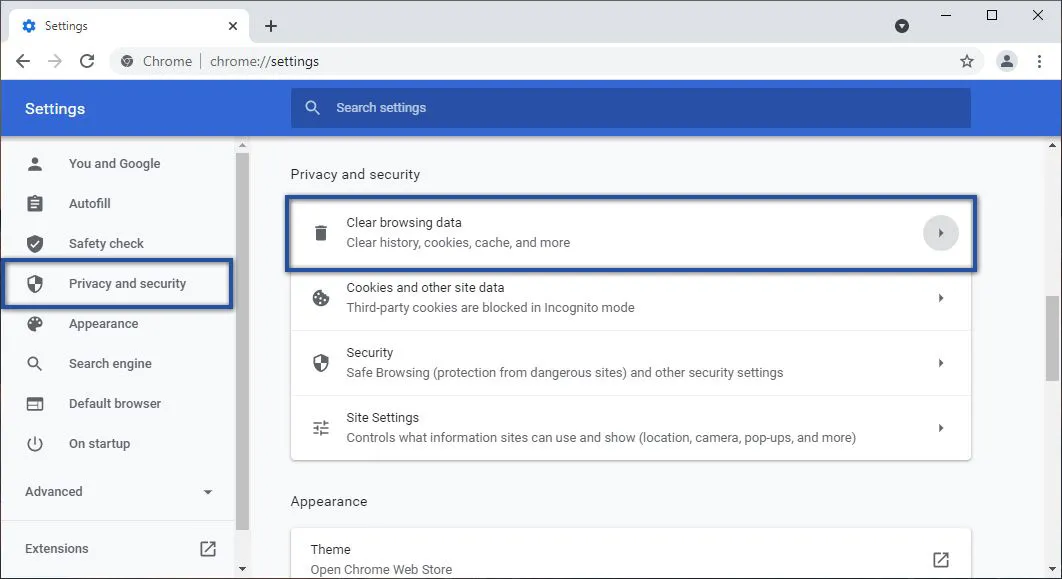The image size is (1062, 579).
Task: Click the Privacy and security shield icon
Action: click(x=35, y=283)
